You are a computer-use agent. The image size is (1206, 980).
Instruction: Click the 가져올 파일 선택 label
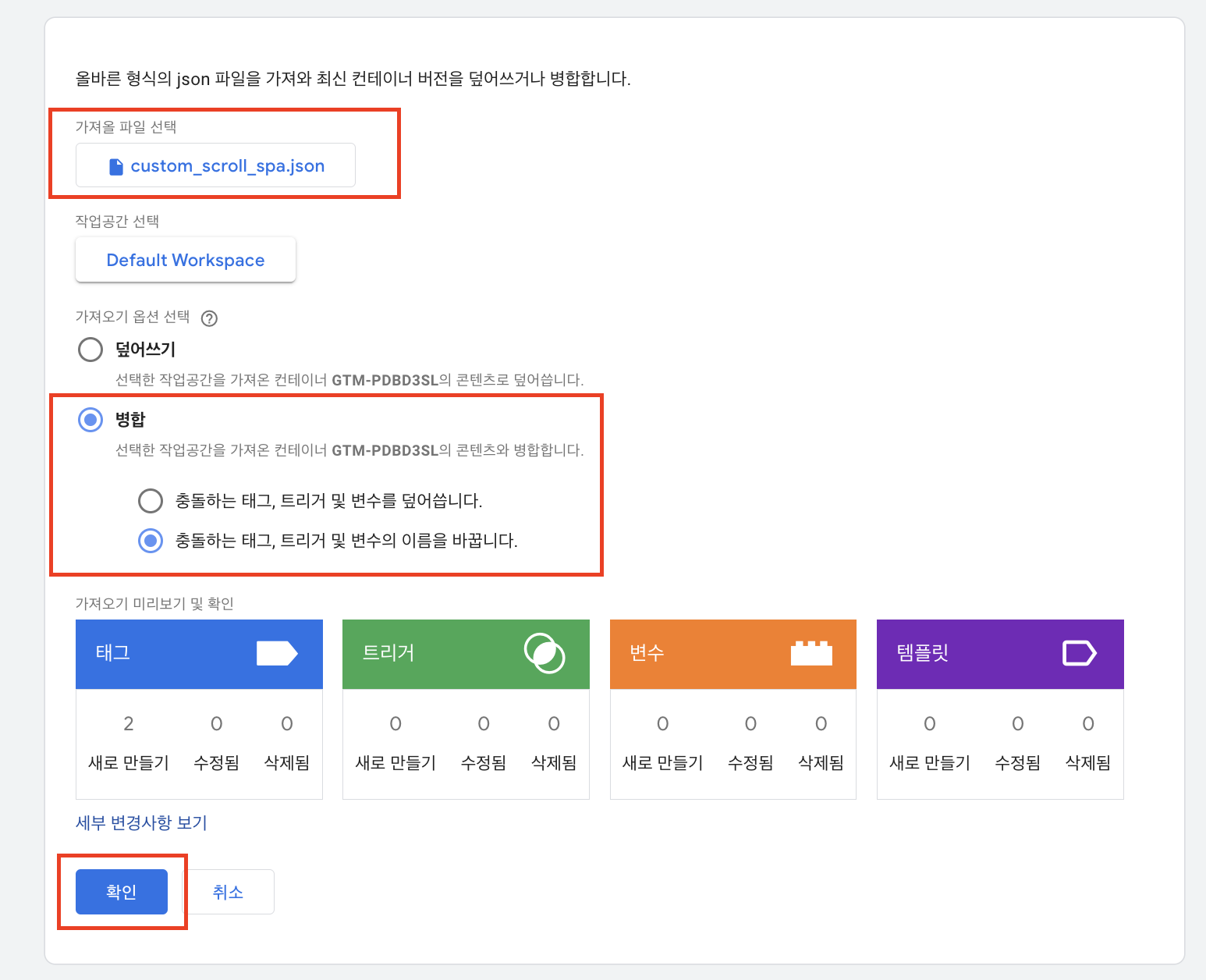tap(126, 126)
